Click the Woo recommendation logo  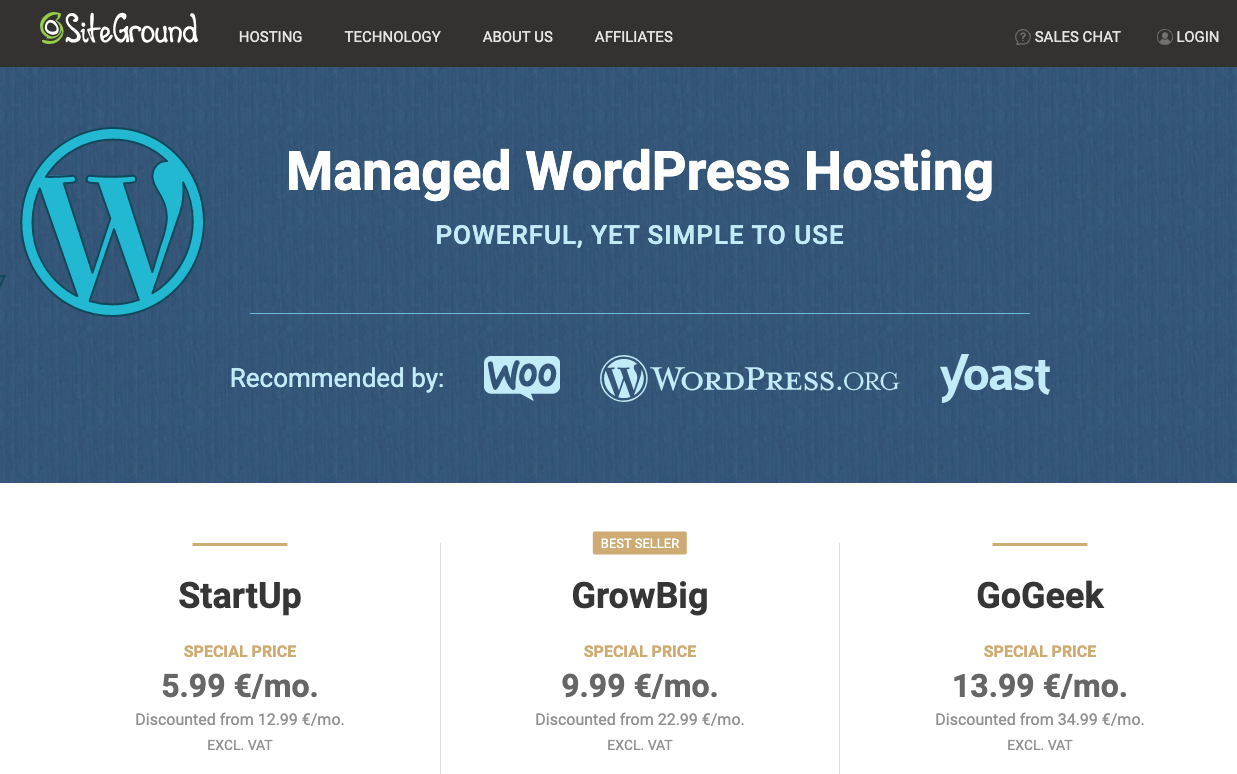pyautogui.click(x=520, y=377)
